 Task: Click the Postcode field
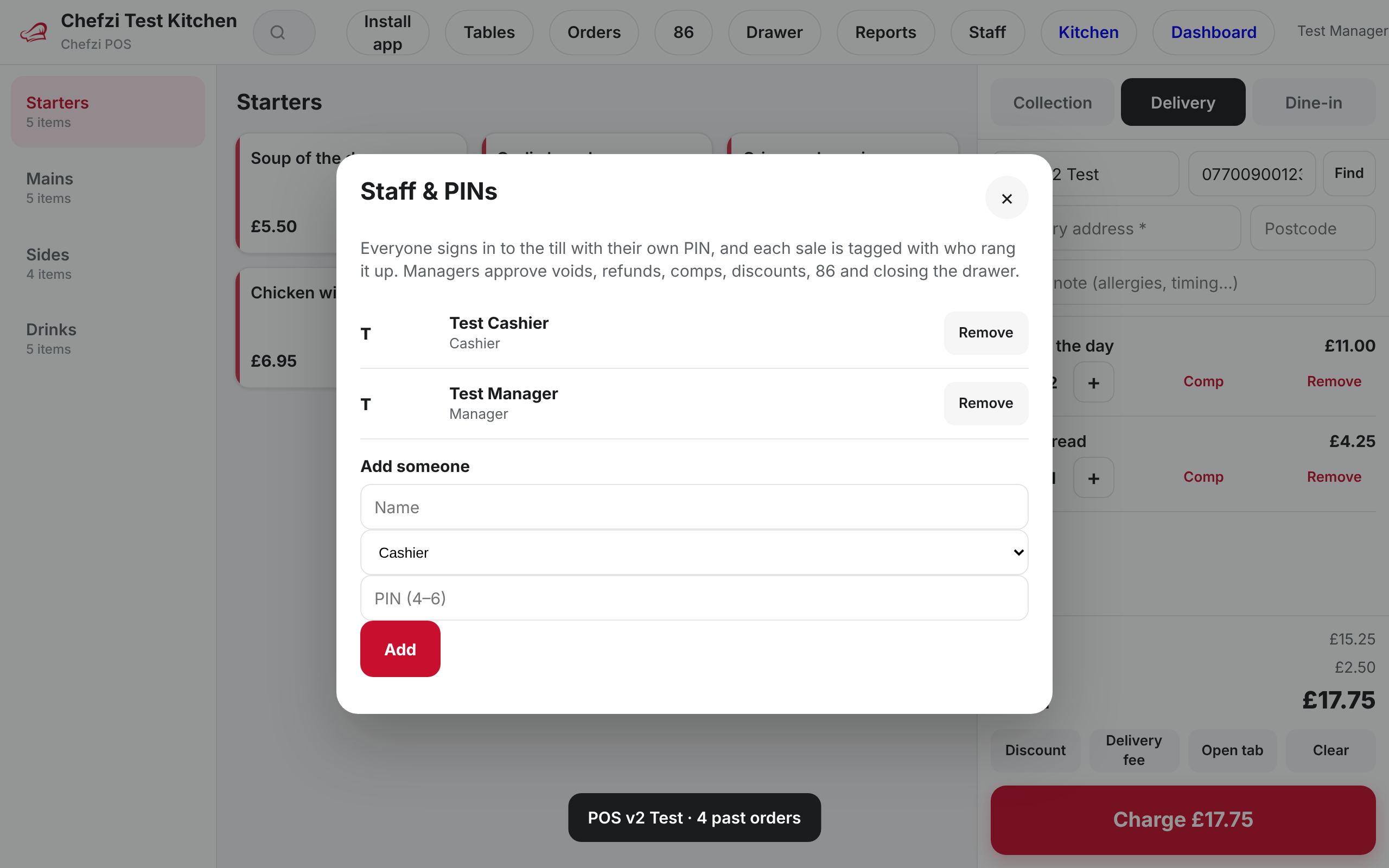click(1312, 228)
